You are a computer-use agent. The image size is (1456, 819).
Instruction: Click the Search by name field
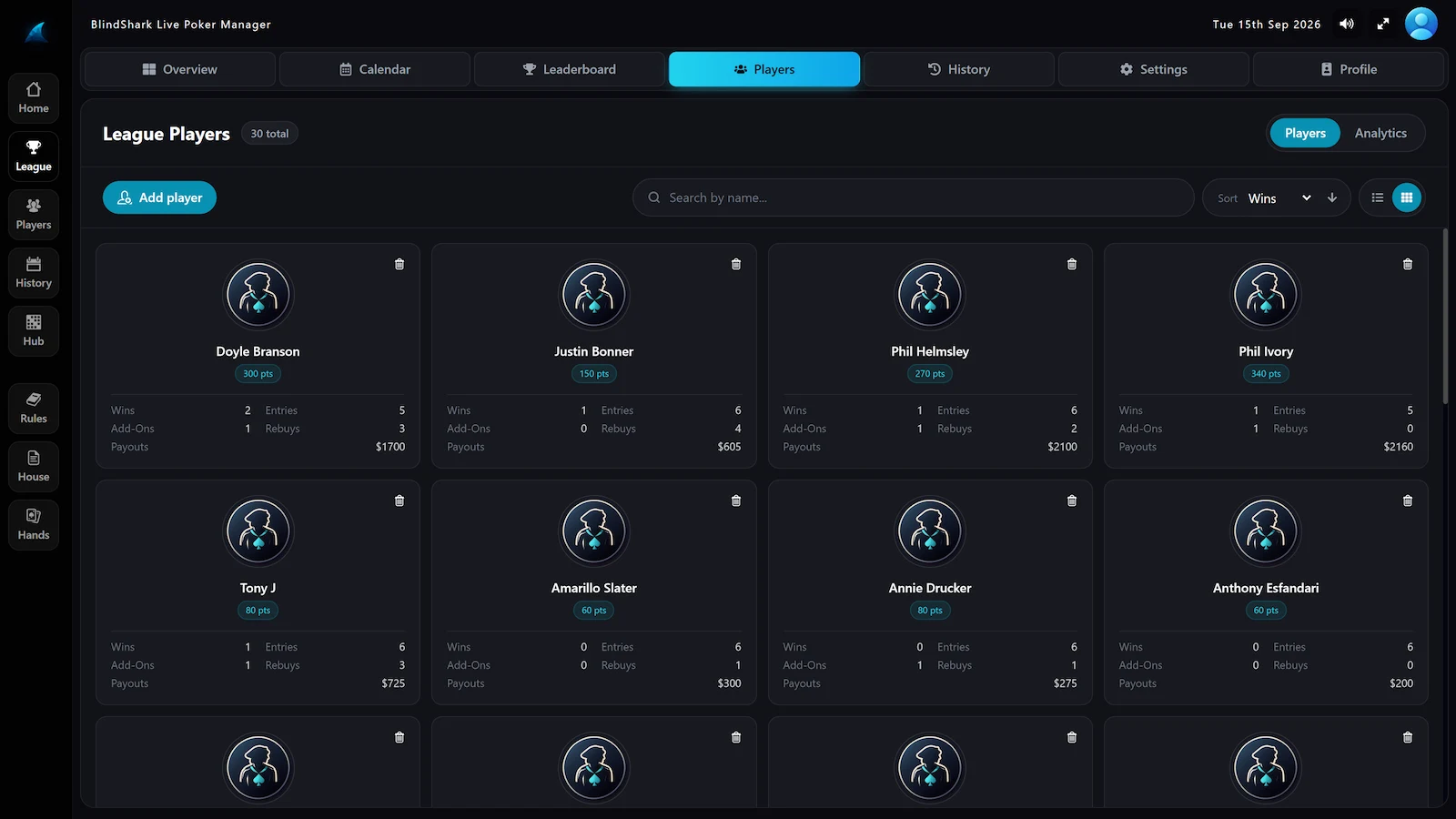pyautogui.click(x=913, y=197)
